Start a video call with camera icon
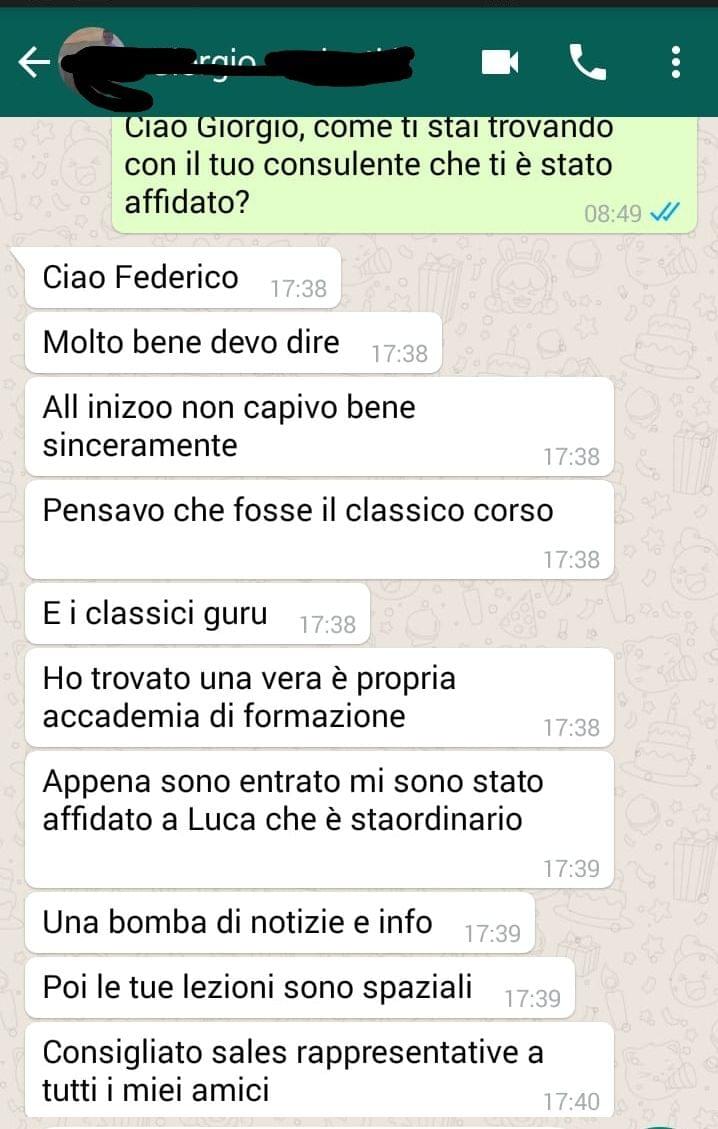Screen dimensions: 718x1129 coord(500,63)
